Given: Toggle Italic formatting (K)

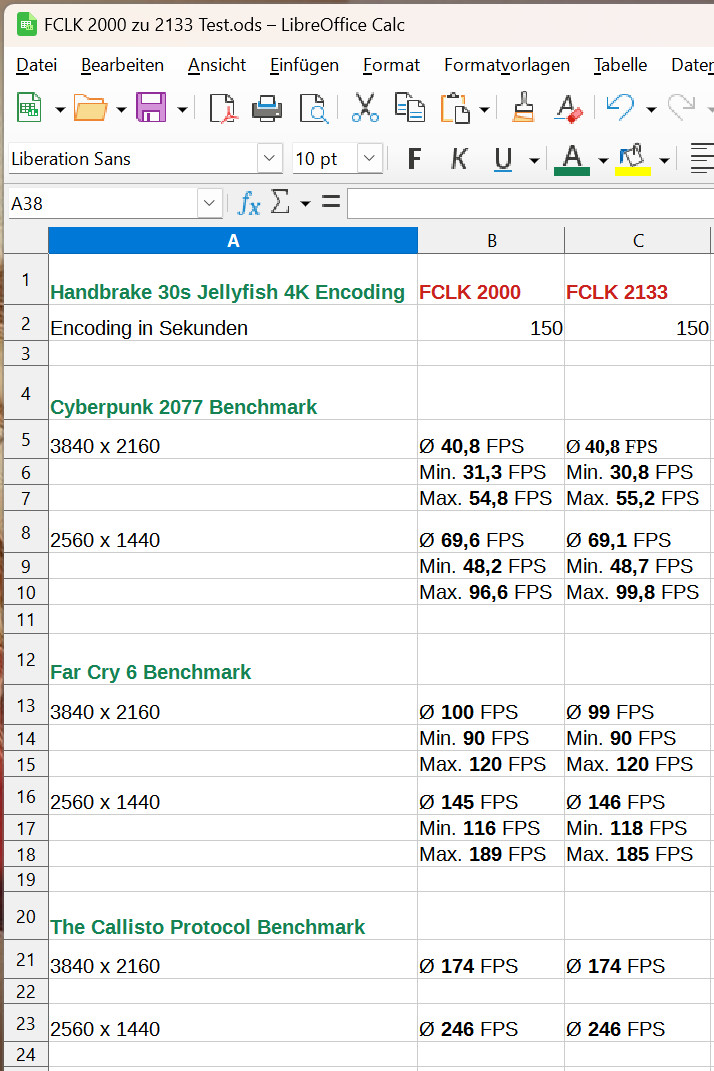Looking at the screenshot, I should (x=459, y=159).
